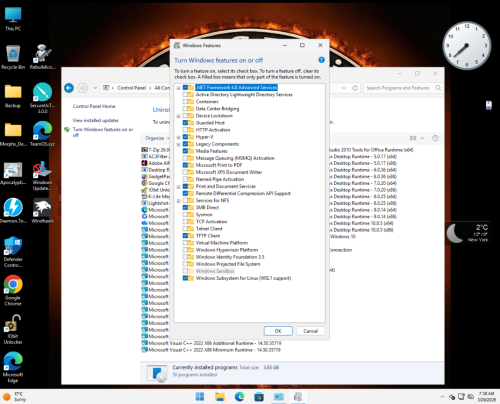Check the Telnet Client checkbox
The image size is (500, 404).
[x=185, y=229]
